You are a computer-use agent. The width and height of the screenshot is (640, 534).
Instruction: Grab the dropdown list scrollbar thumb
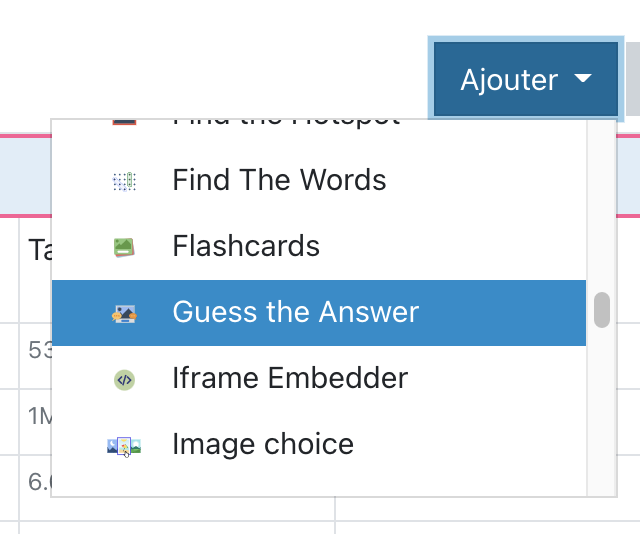click(x=601, y=310)
